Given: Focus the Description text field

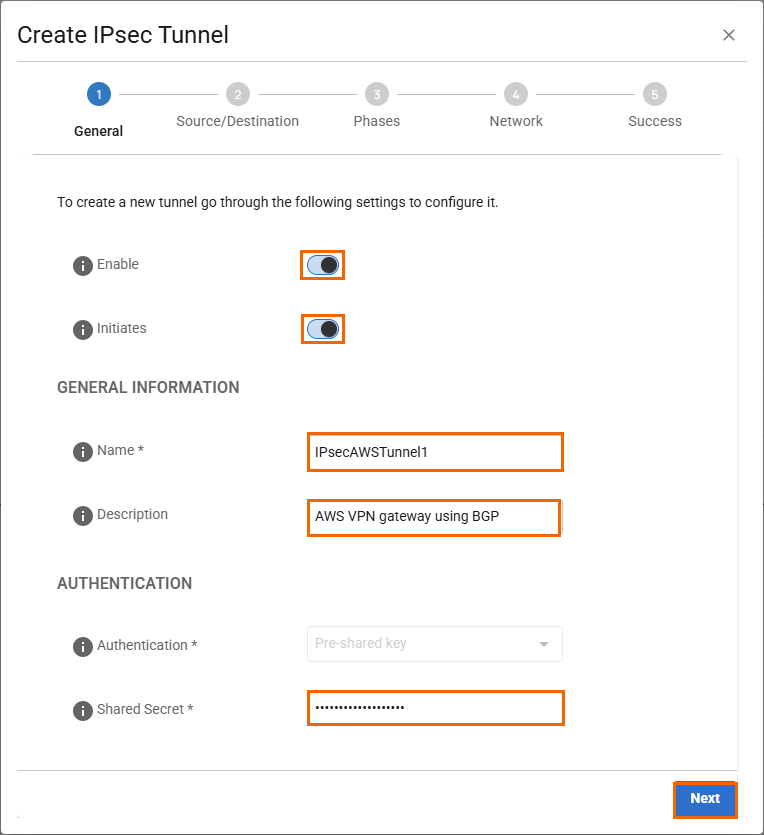Looking at the screenshot, I should click(x=433, y=517).
